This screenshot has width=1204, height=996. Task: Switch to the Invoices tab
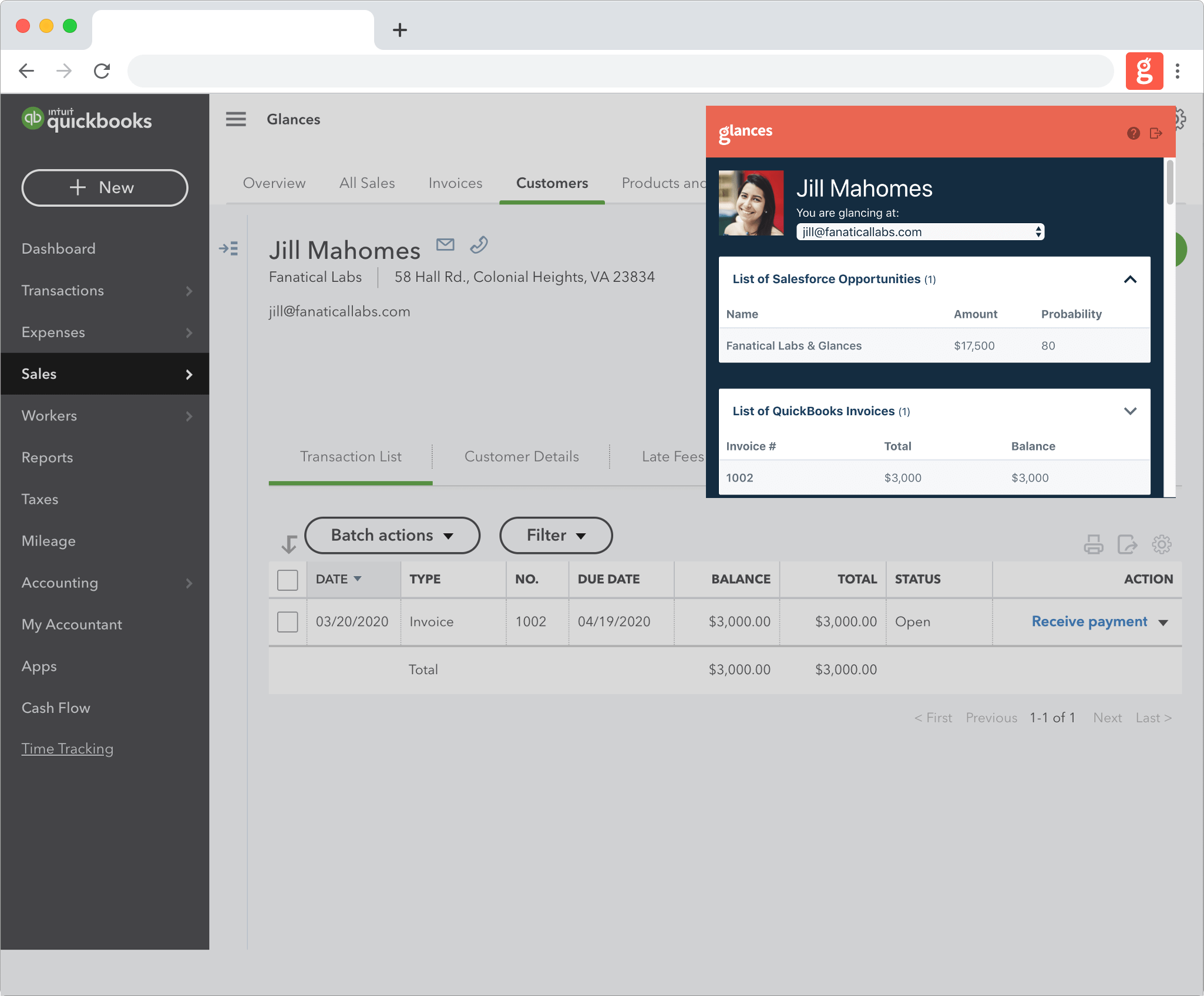(x=455, y=183)
